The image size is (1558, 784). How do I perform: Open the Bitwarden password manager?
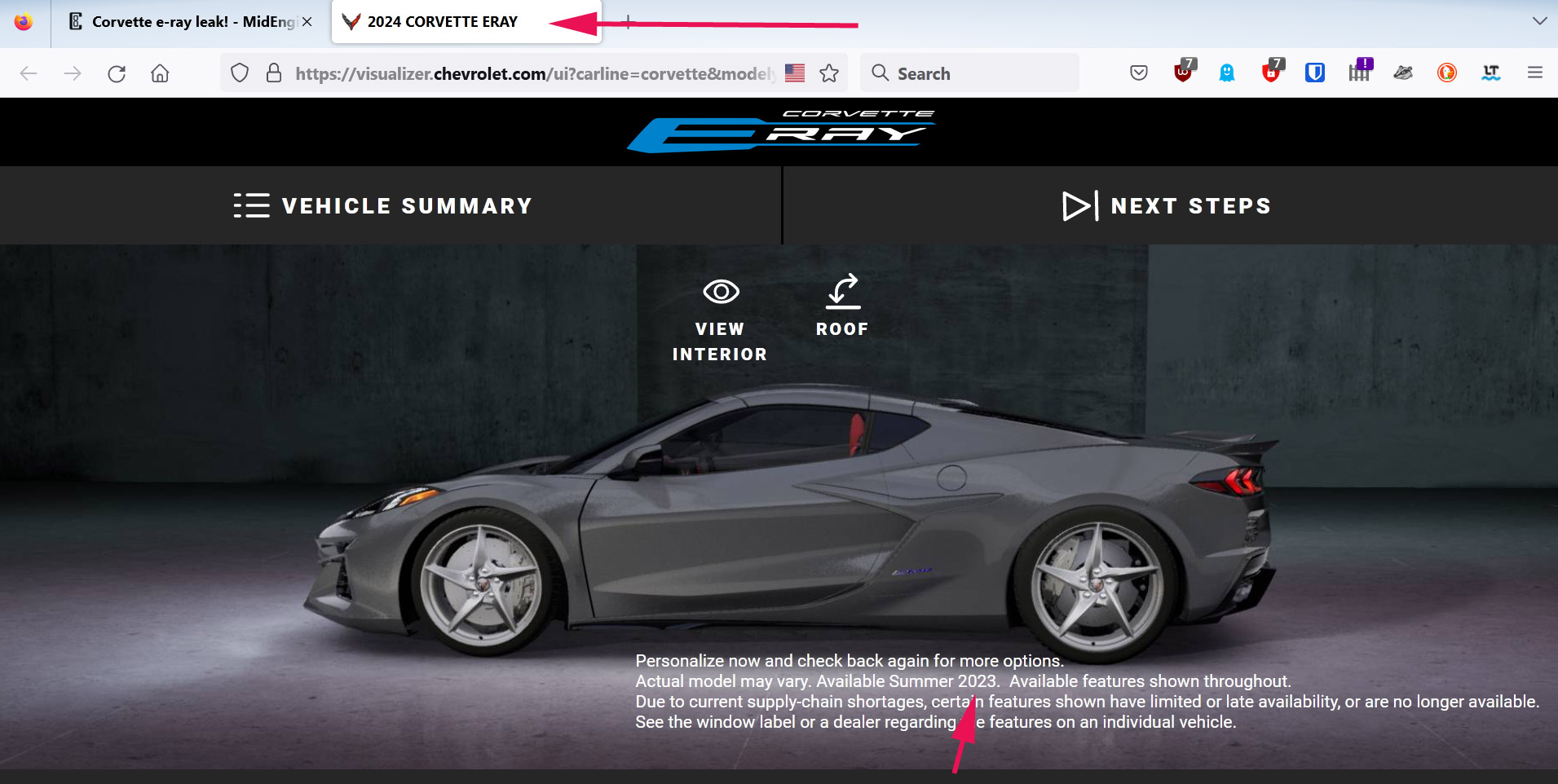[1314, 73]
